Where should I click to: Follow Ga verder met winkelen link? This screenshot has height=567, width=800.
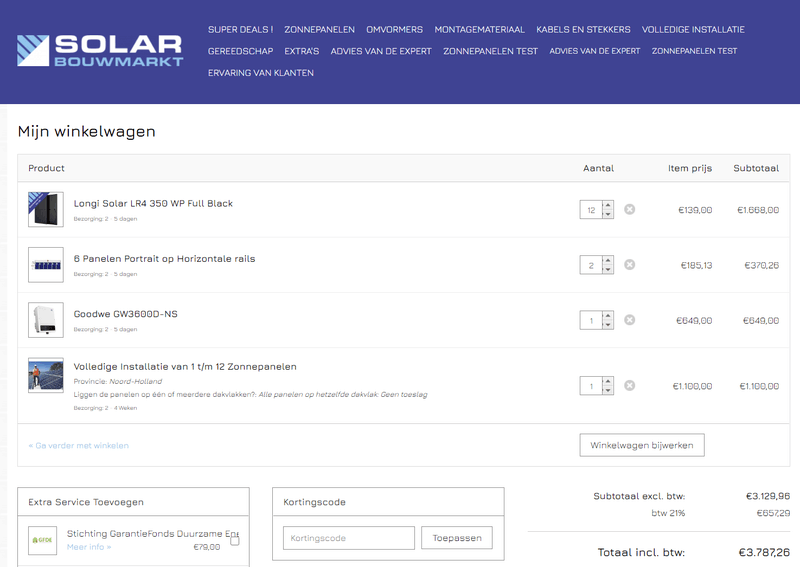pyautogui.click(x=79, y=446)
